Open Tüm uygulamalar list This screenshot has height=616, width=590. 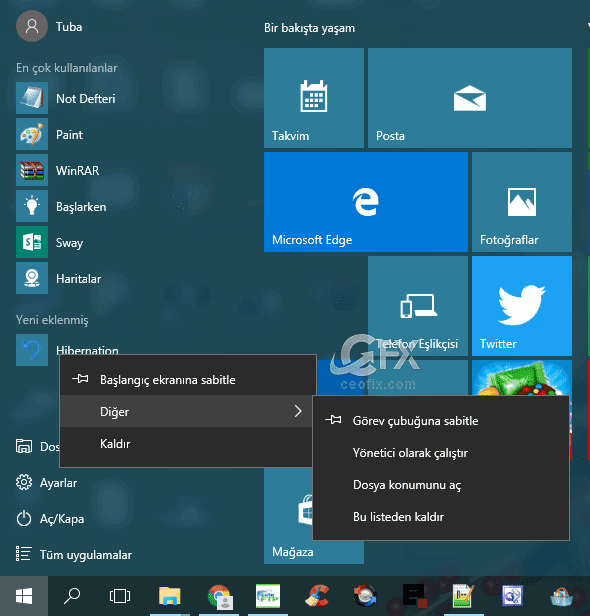(x=74, y=554)
